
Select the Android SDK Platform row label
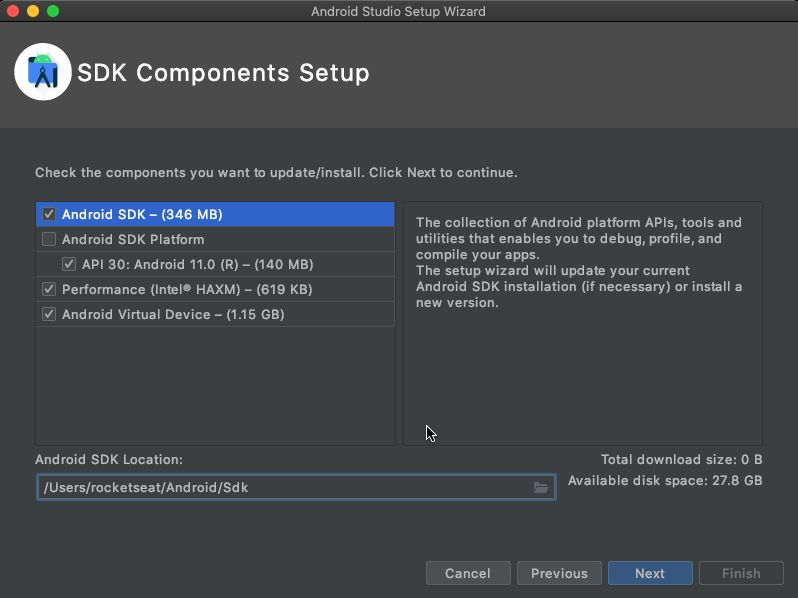[x=133, y=239]
